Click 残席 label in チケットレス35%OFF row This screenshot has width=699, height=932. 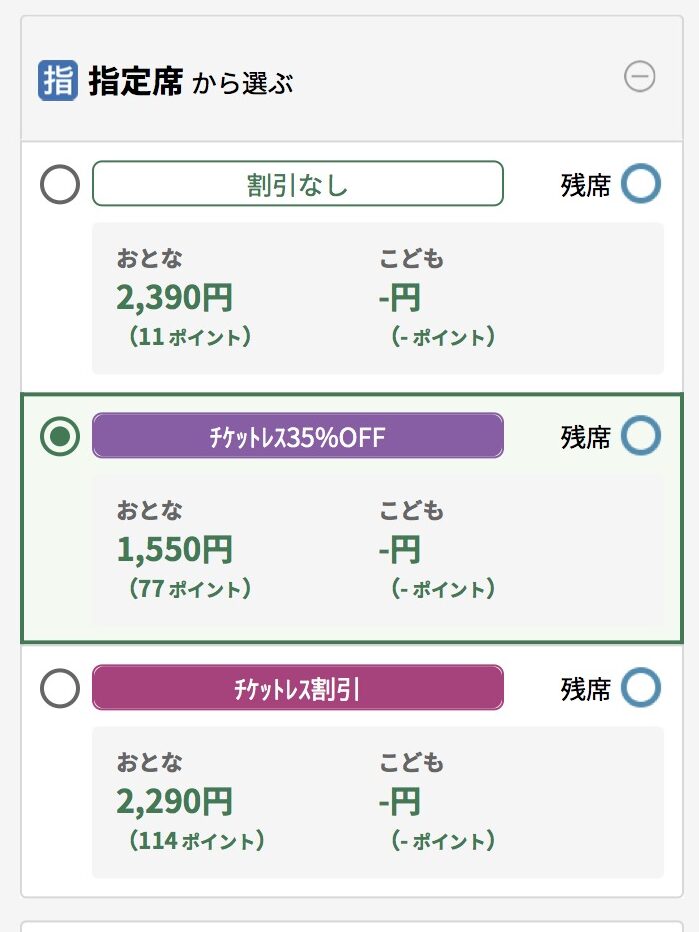(x=585, y=437)
